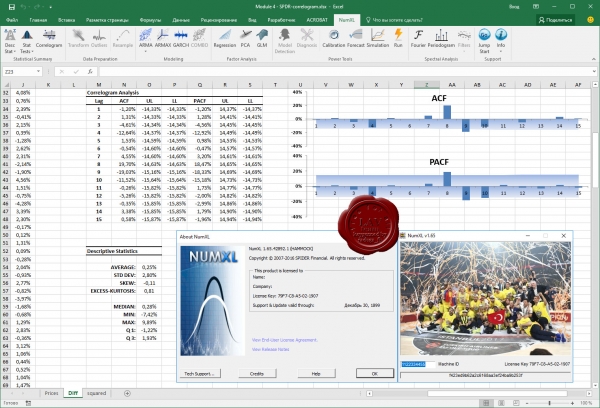Screen dimensions: 600x408
Task: Open the ARMAX modeling tool
Action: point(163,39)
